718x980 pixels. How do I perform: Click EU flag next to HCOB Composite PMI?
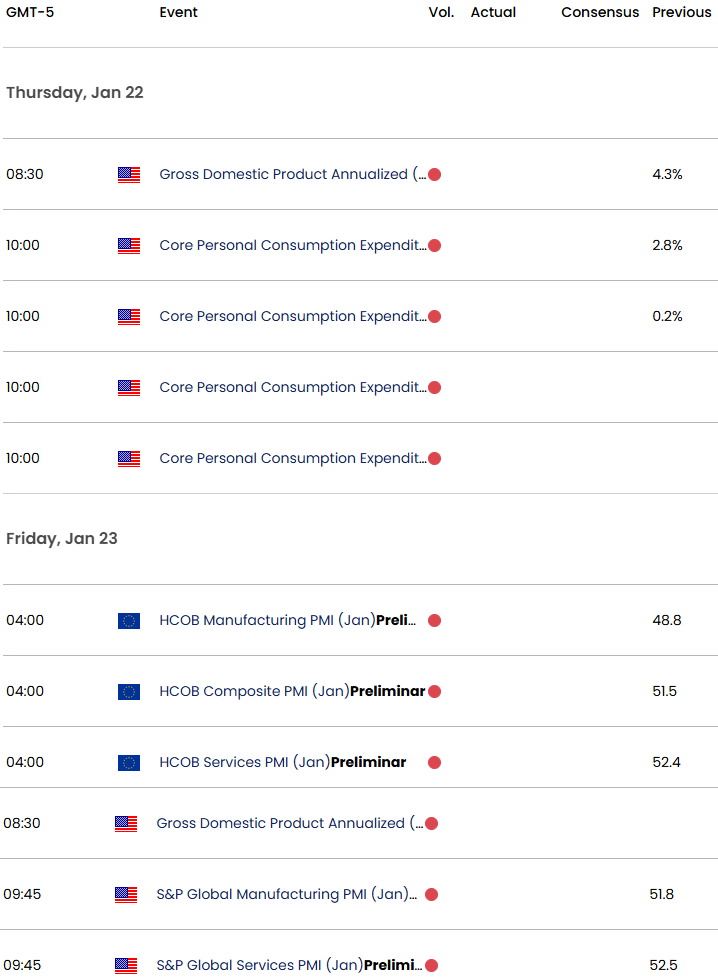[128, 692]
